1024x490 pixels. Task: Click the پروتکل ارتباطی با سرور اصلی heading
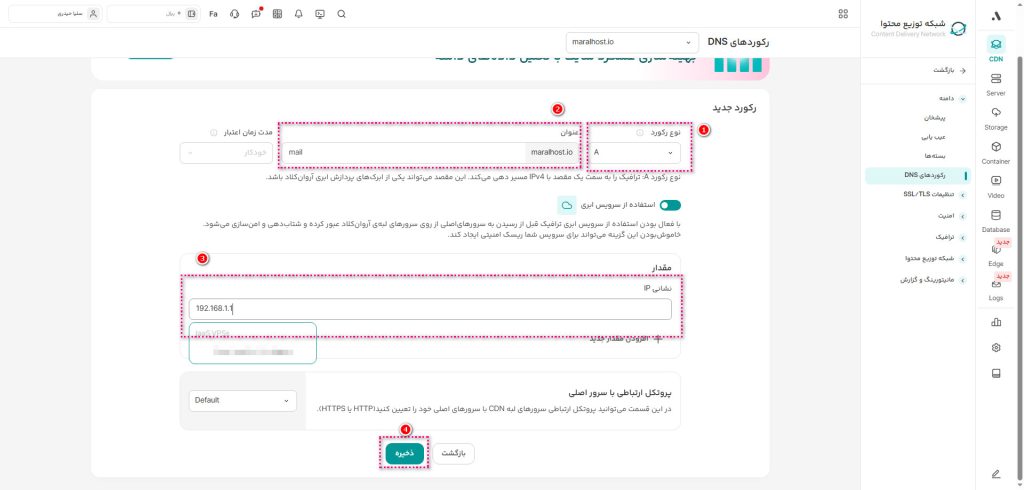[620, 394]
